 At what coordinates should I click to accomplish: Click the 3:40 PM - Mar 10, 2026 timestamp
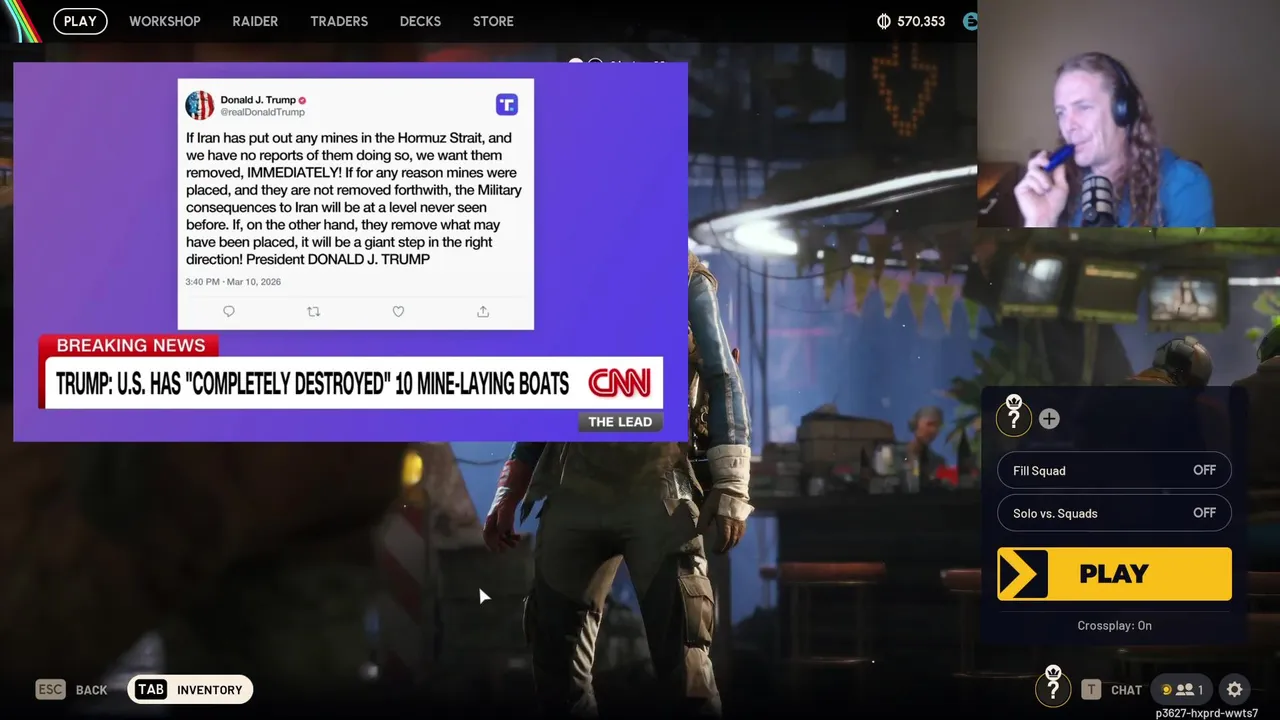[x=233, y=282]
